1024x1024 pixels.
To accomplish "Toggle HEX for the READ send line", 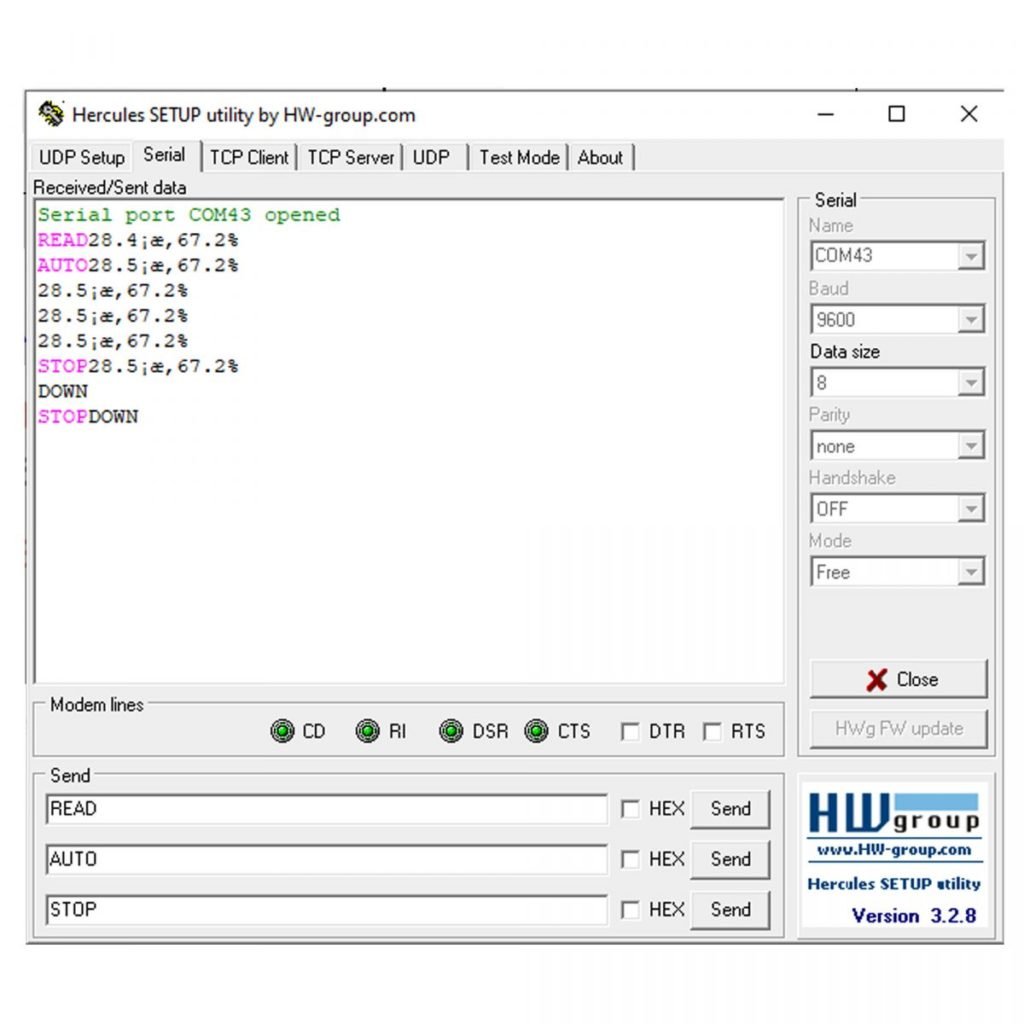I will [x=630, y=809].
